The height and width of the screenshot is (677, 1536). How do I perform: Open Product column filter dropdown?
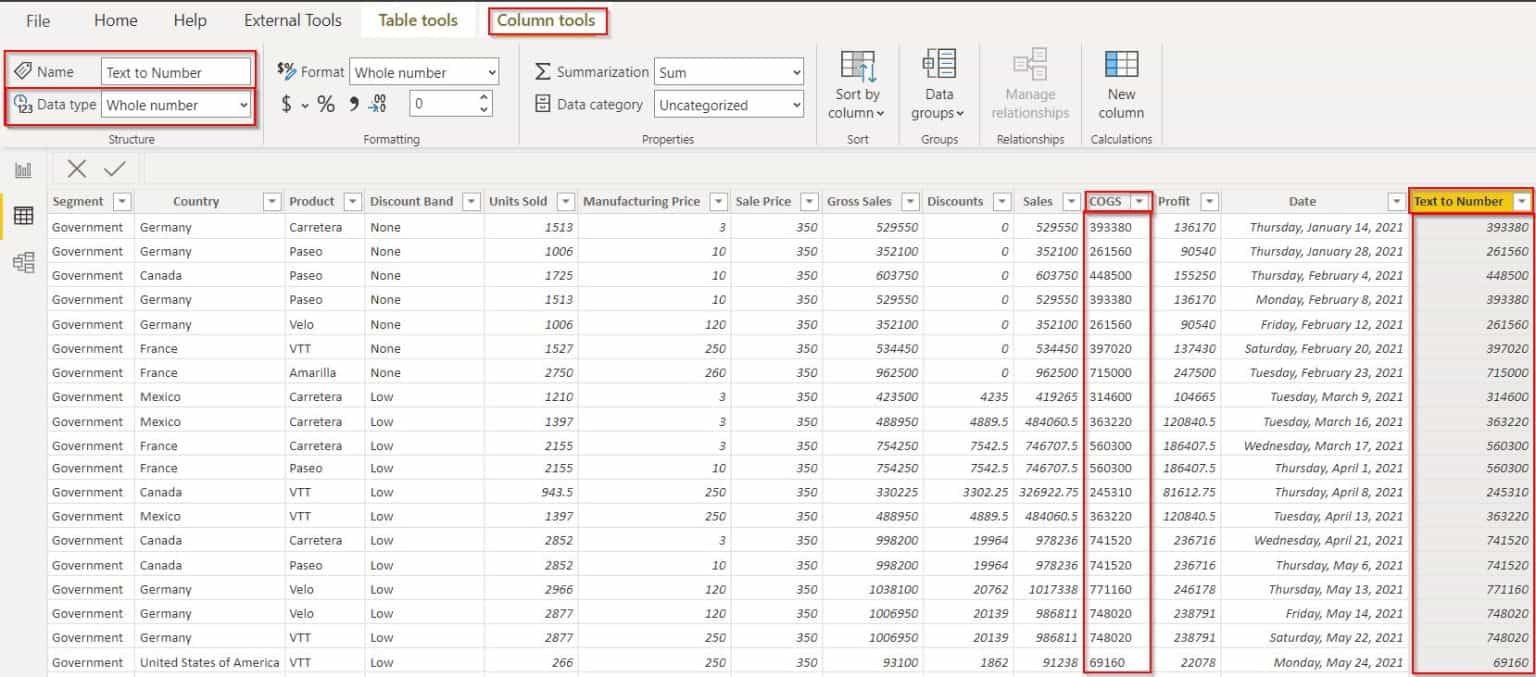coord(352,201)
